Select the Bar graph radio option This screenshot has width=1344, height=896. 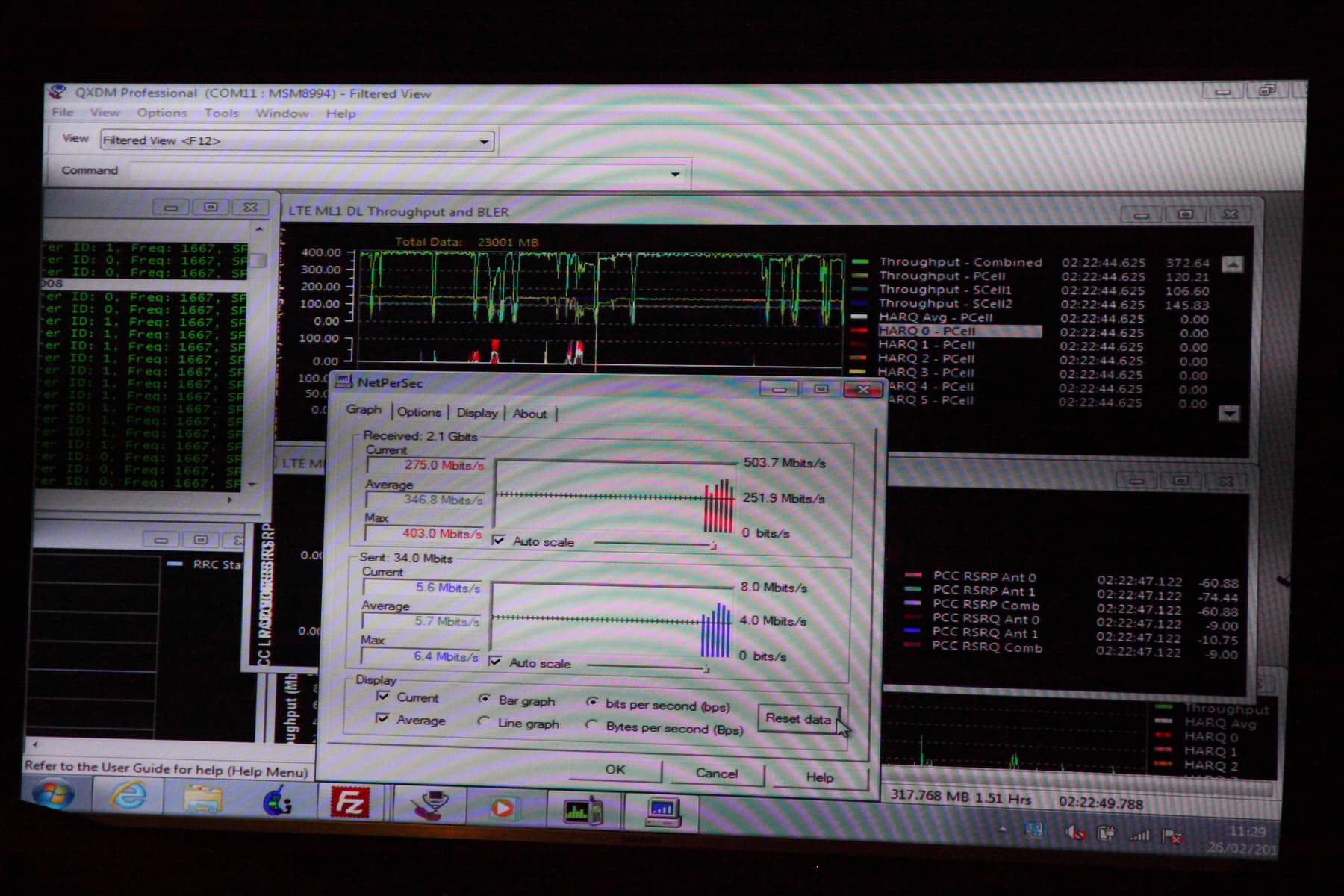click(x=484, y=699)
